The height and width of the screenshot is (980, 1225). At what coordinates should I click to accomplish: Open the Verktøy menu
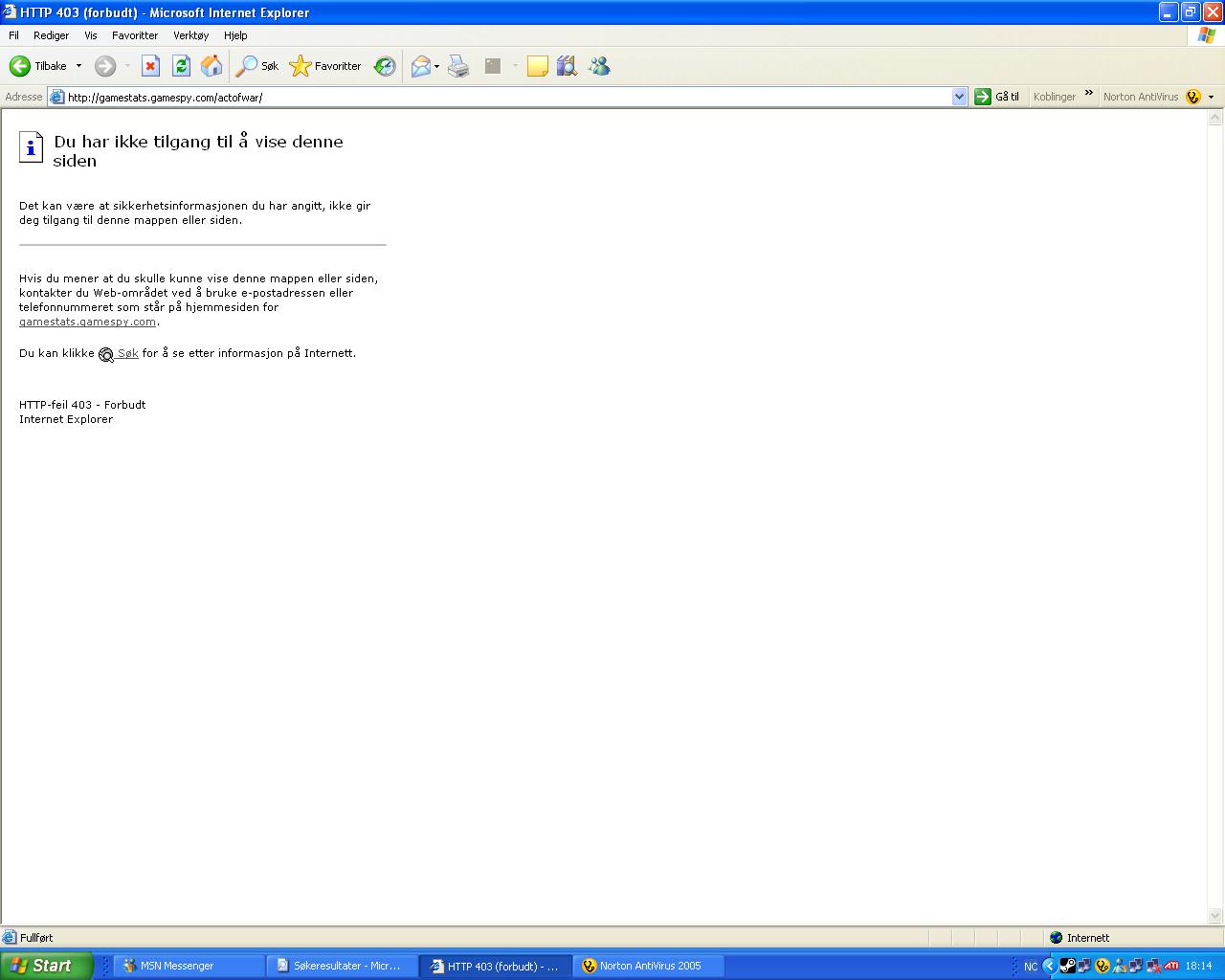tap(190, 35)
